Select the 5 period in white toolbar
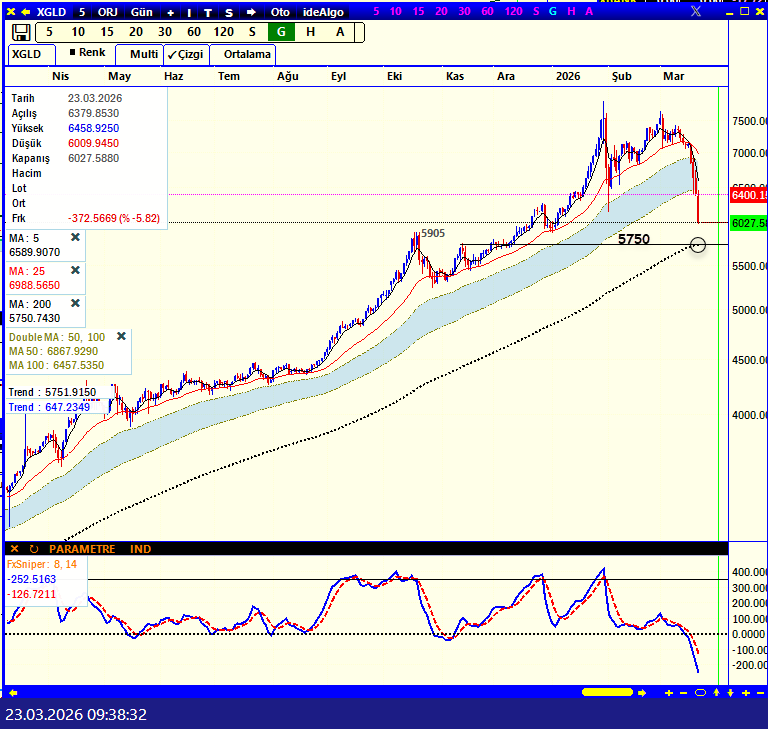The image size is (768, 729). point(49,32)
